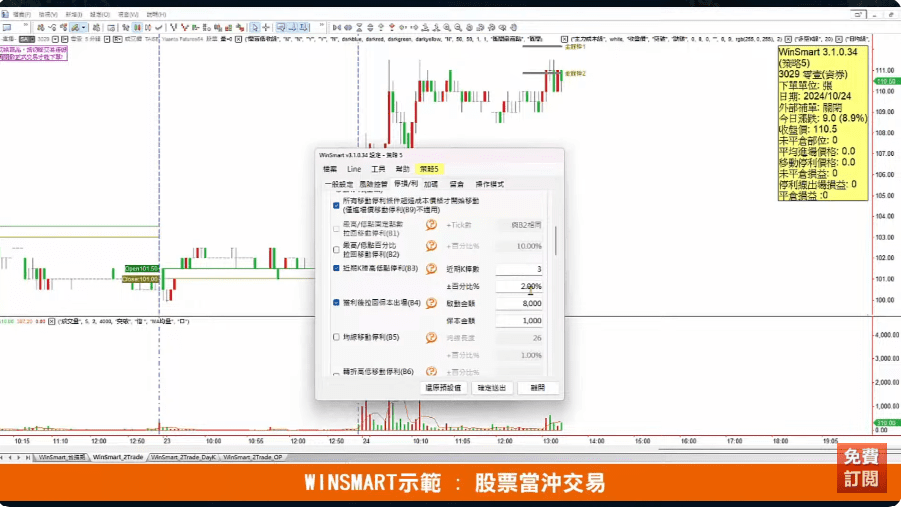901x507 pixels.
Task: Click the leave button in dialog
Action: coord(538,388)
